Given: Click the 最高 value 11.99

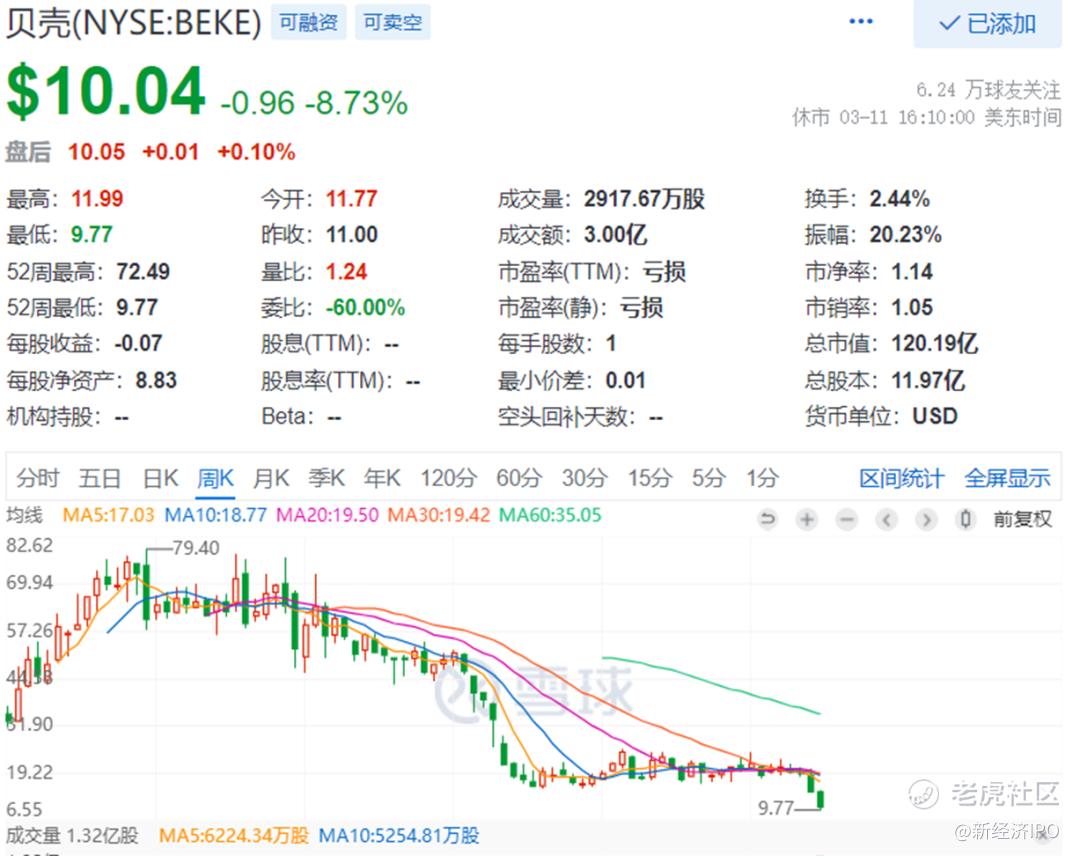Looking at the screenshot, I should click(97, 199).
